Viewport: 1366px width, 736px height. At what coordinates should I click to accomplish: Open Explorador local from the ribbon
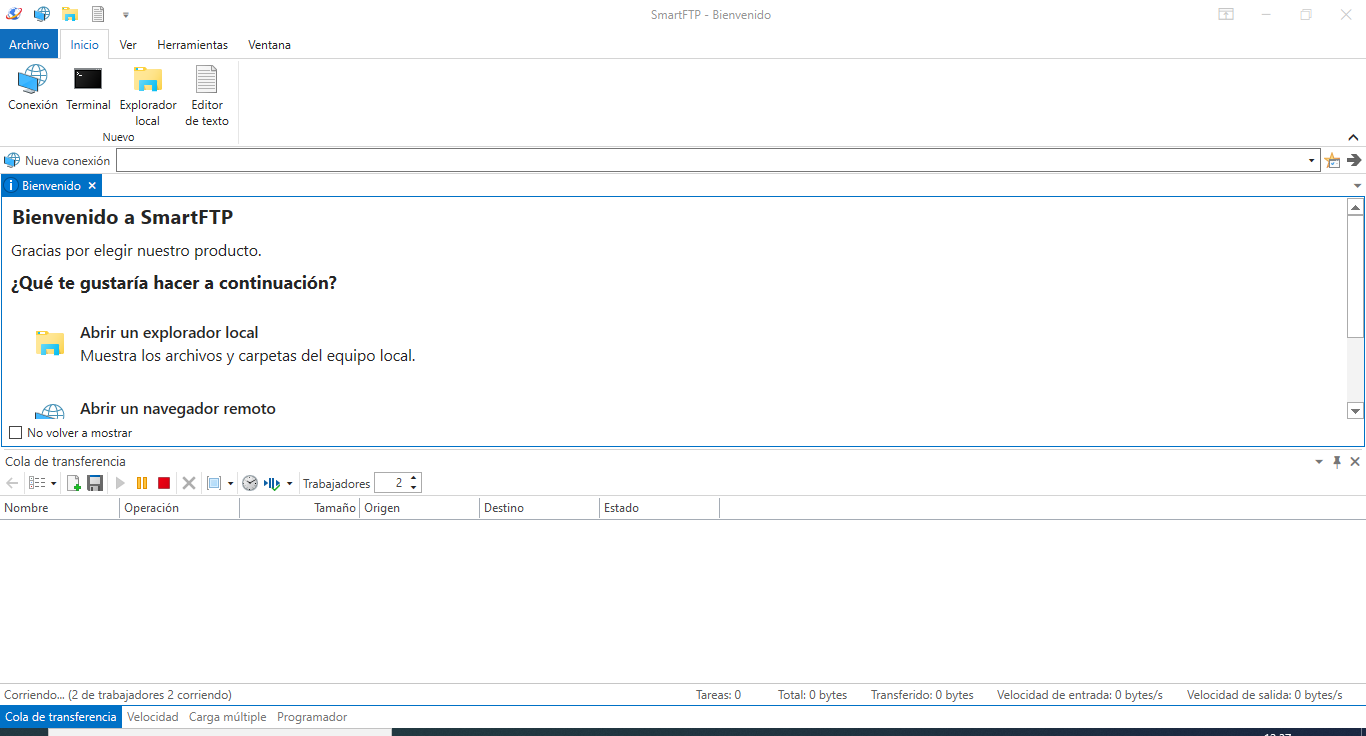click(148, 96)
